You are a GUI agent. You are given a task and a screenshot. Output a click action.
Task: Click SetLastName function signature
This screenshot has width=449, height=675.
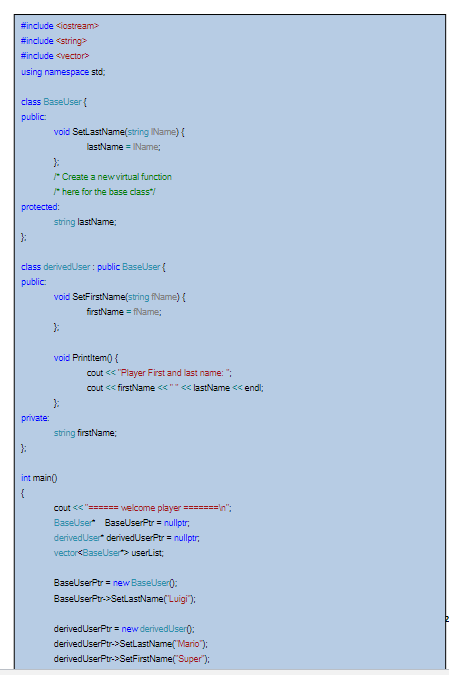pyautogui.click(x=119, y=132)
